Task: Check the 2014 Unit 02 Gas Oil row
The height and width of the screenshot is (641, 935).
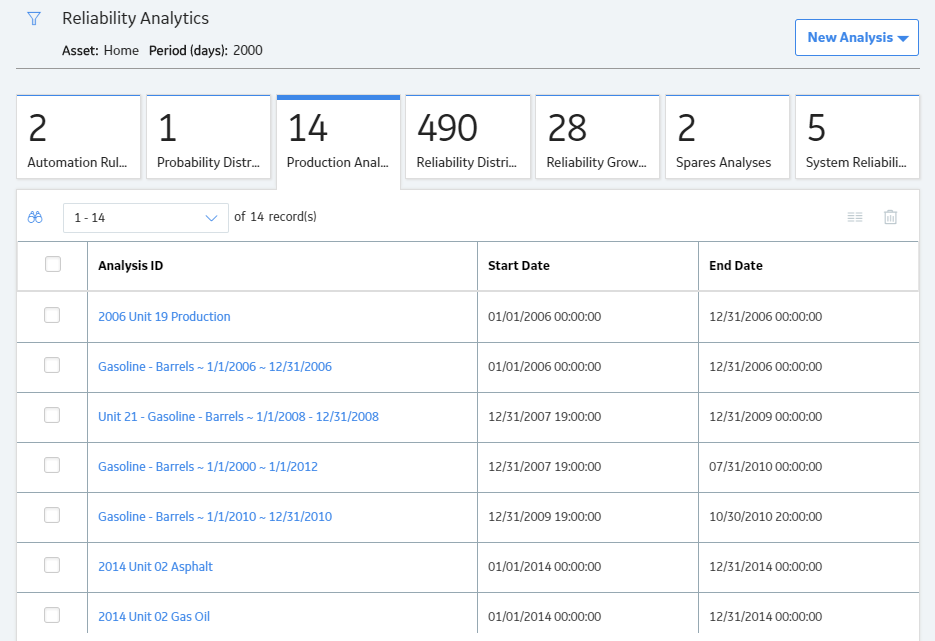Action: [x=52, y=615]
